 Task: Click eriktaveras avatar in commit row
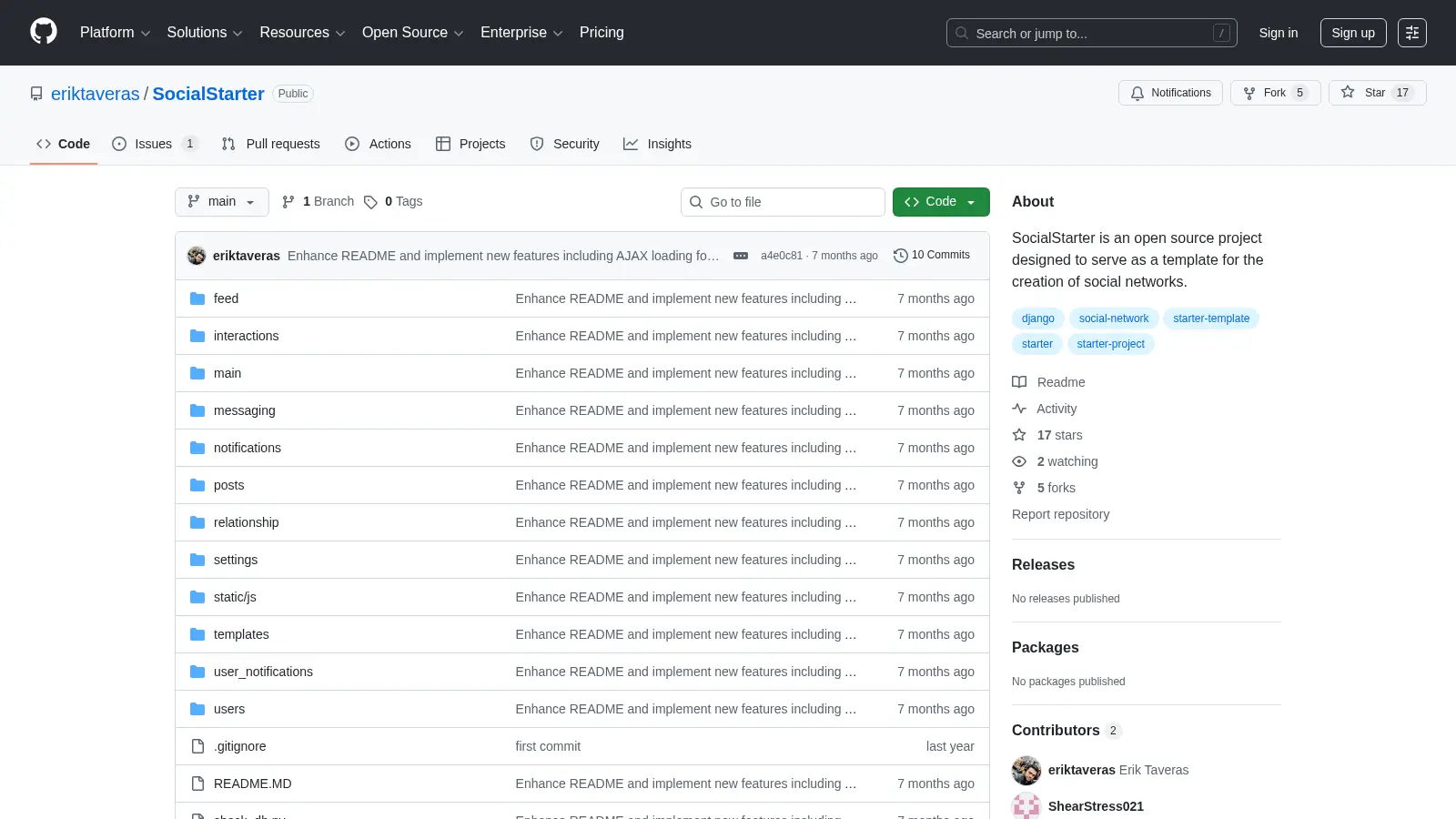point(197,256)
